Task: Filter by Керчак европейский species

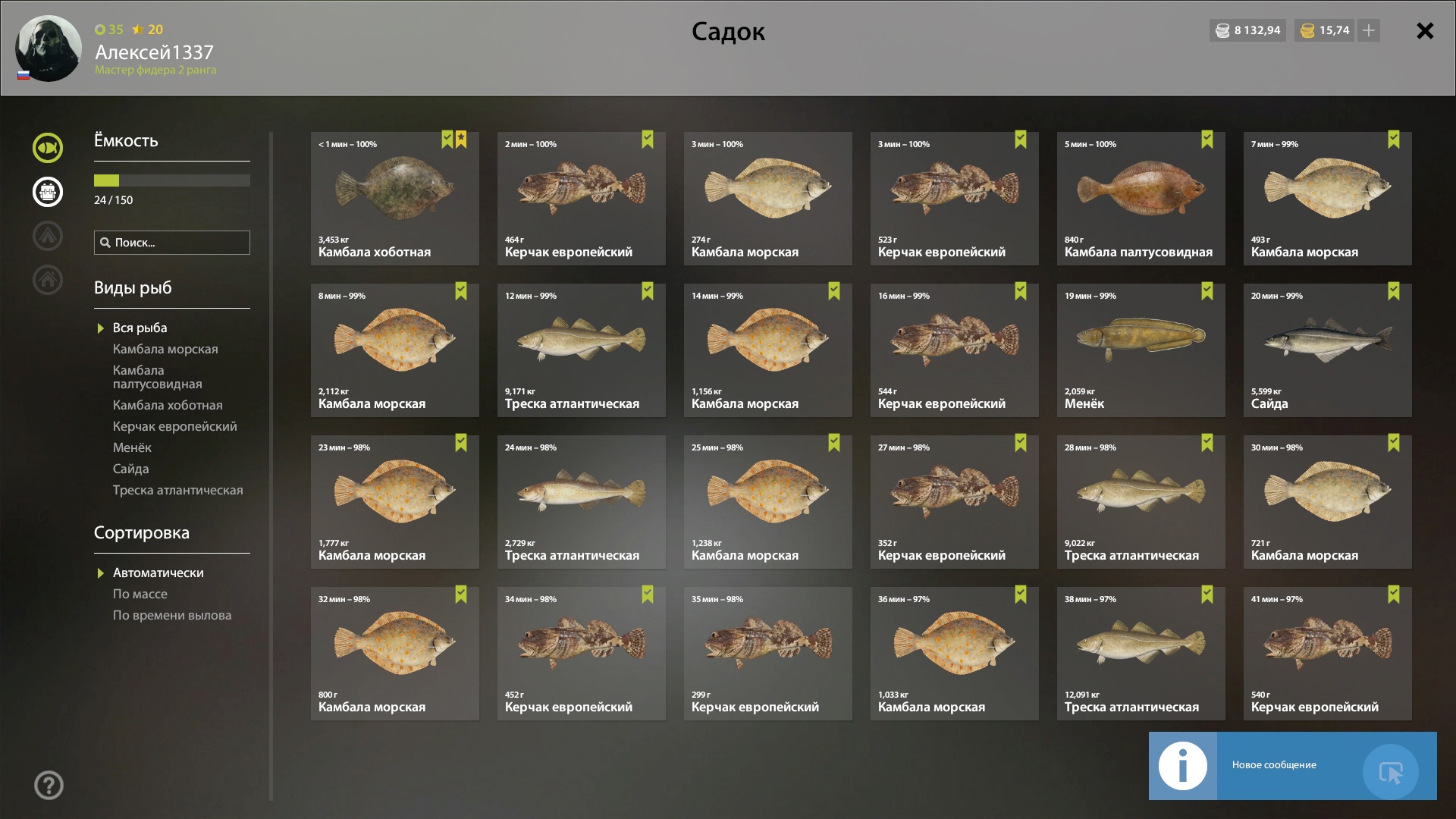Action: coord(175,427)
